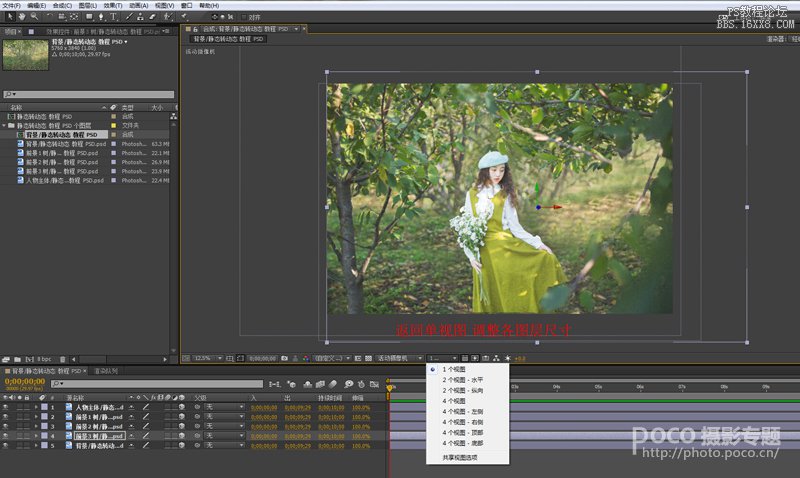Image resolution: width=800 pixels, height=478 pixels.
Task: Hide layer 5 背景 eye toggle
Action: (6, 445)
